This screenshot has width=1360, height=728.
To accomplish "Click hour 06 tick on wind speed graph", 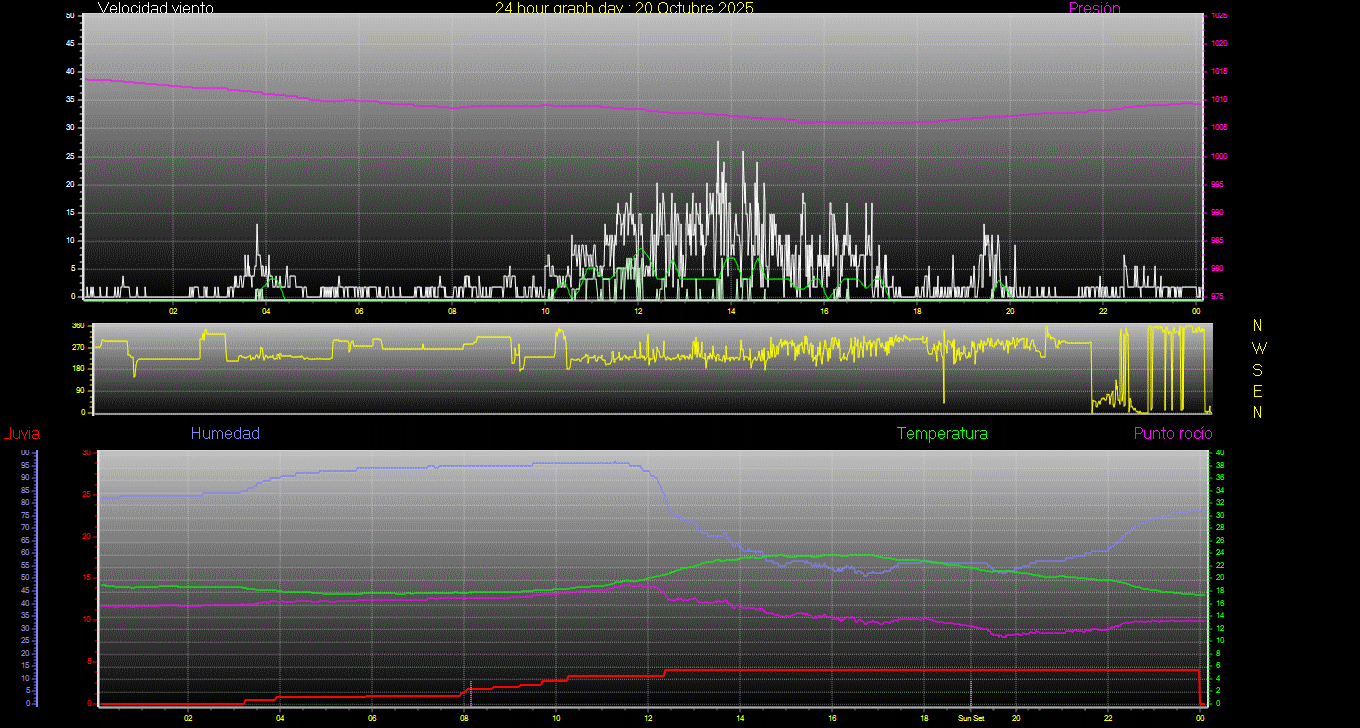I will [x=359, y=310].
